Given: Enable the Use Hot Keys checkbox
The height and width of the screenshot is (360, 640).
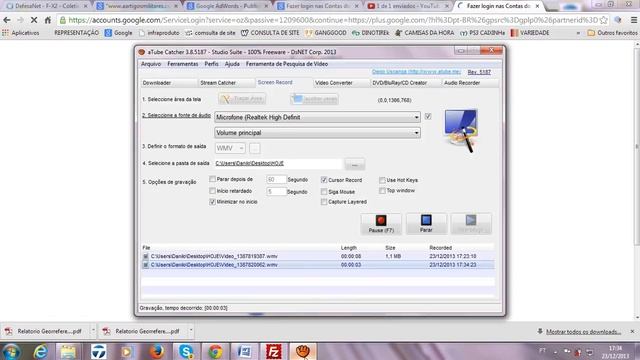Looking at the screenshot, I should (382, 180).
